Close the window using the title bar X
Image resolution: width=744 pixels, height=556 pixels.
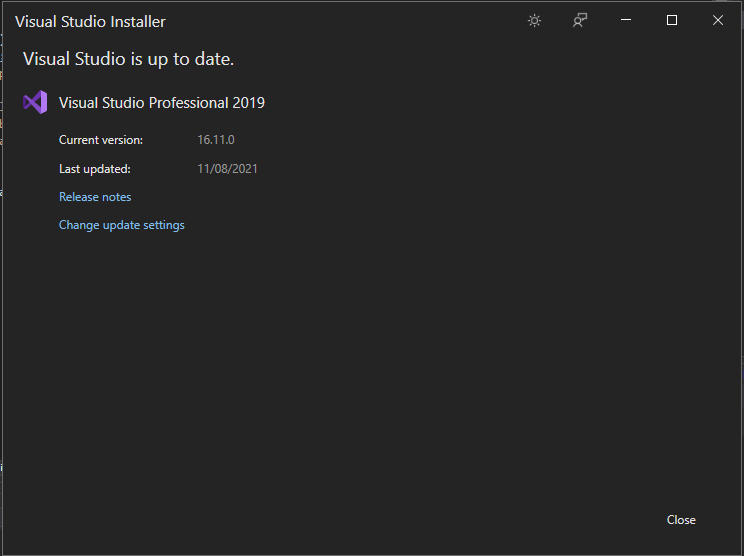718,21
